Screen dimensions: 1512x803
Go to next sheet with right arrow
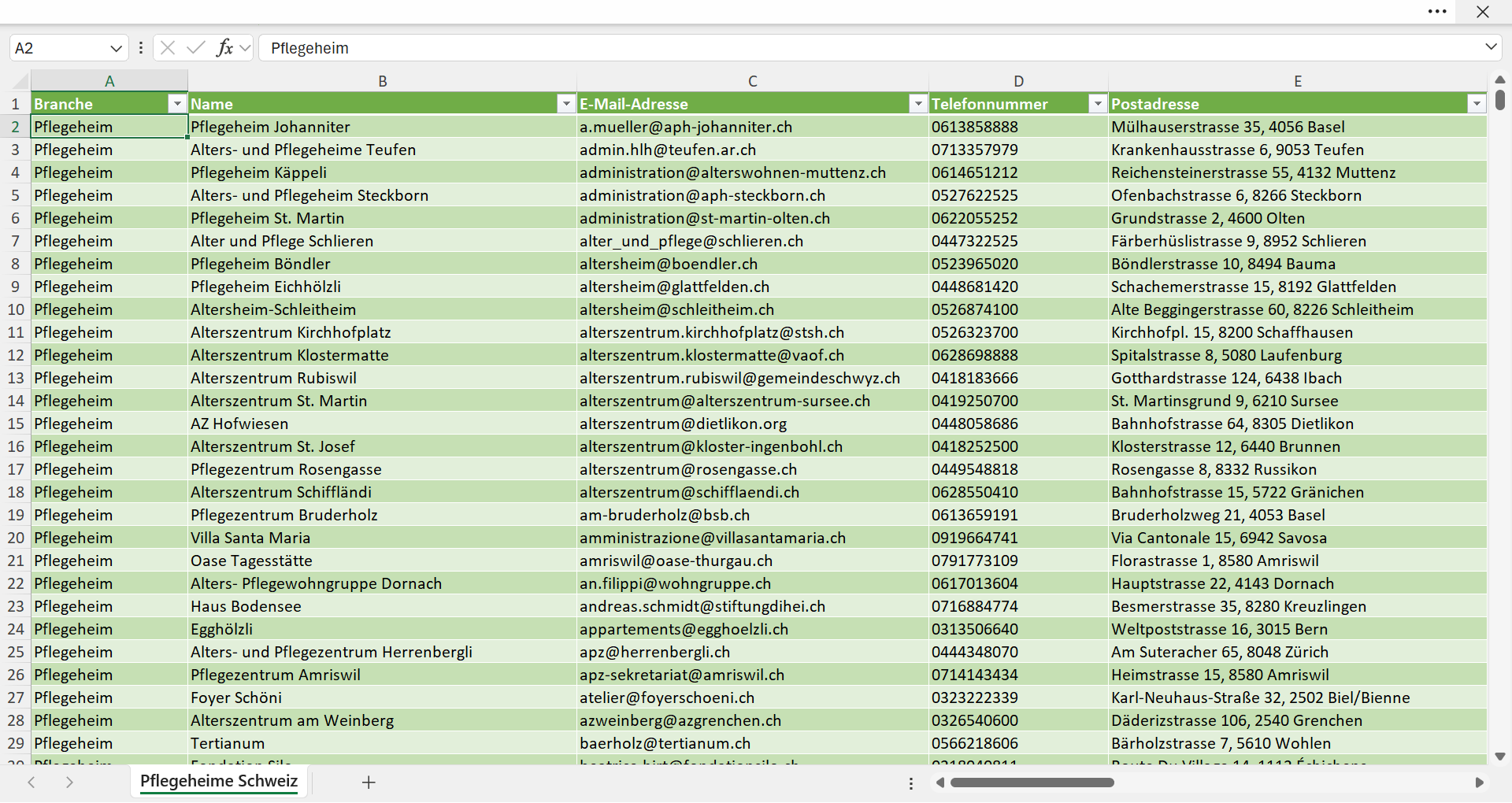(69, 782)
